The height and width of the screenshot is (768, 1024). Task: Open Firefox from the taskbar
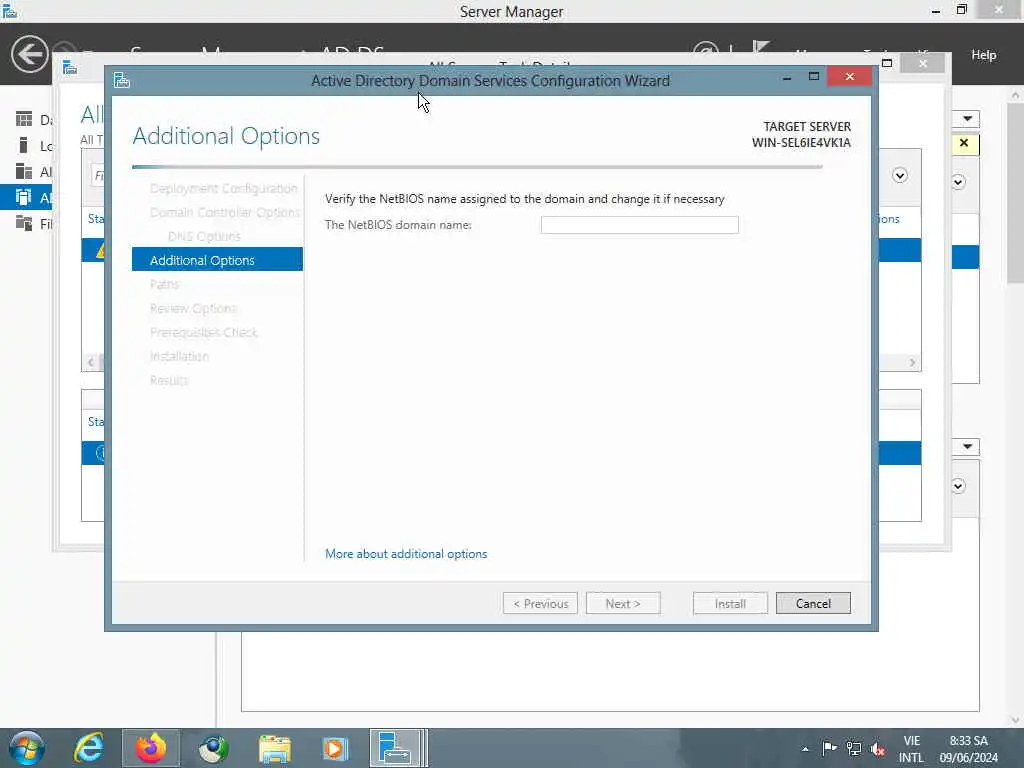pyautogui.click(x=151, y=748)
